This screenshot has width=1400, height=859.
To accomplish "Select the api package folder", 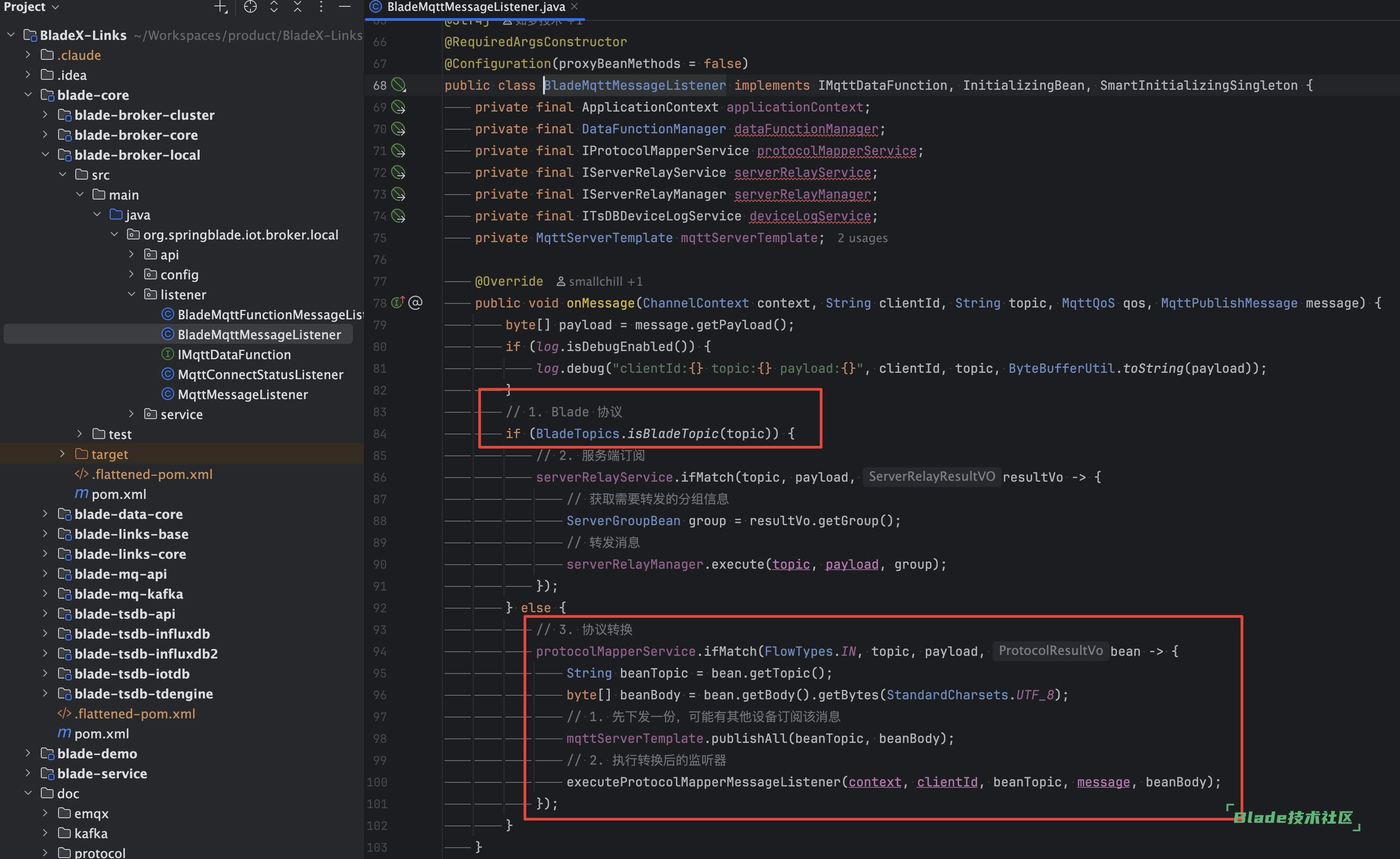I will 162,254.
